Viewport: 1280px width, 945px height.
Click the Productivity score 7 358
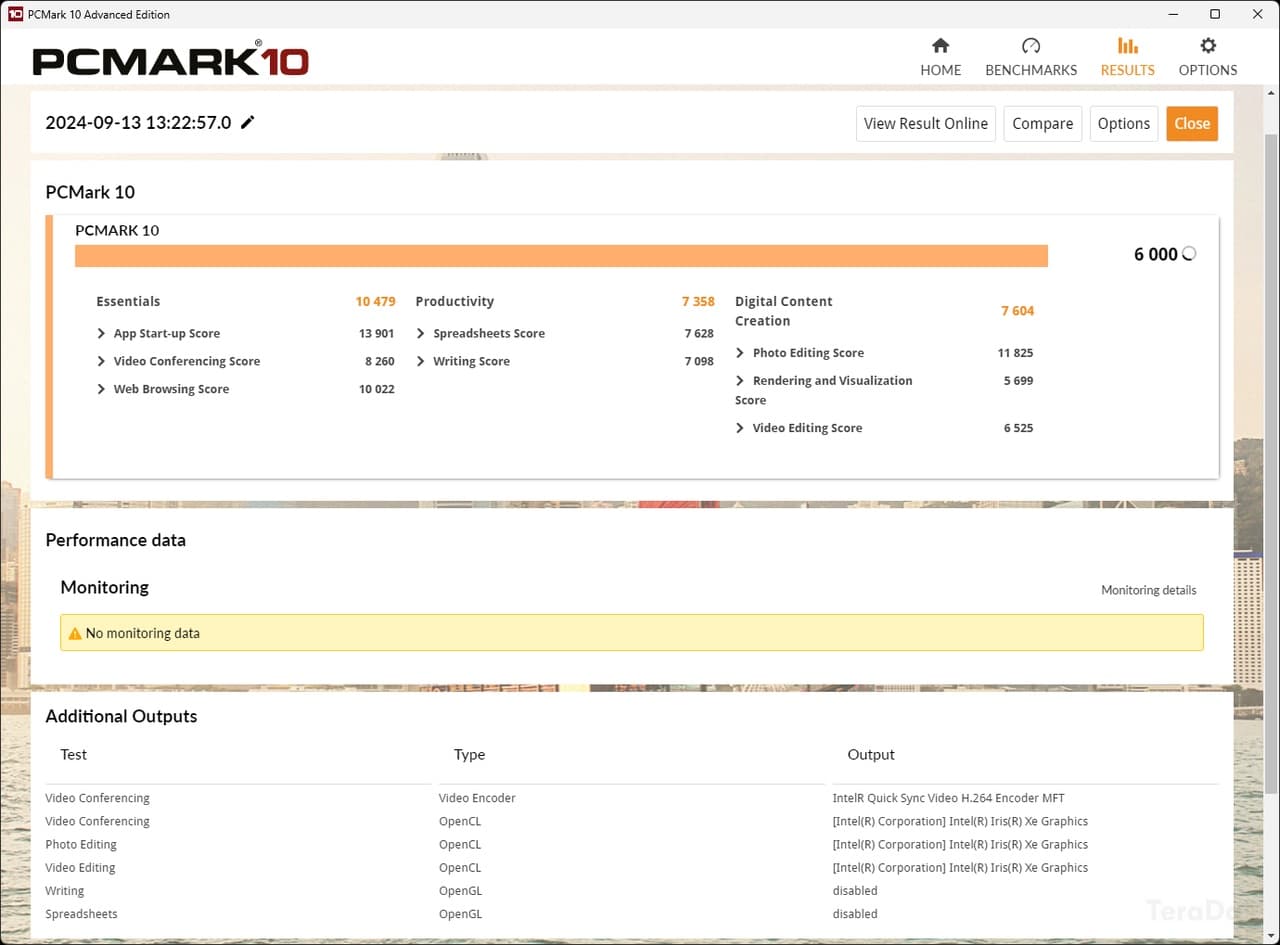coord(698,301)
